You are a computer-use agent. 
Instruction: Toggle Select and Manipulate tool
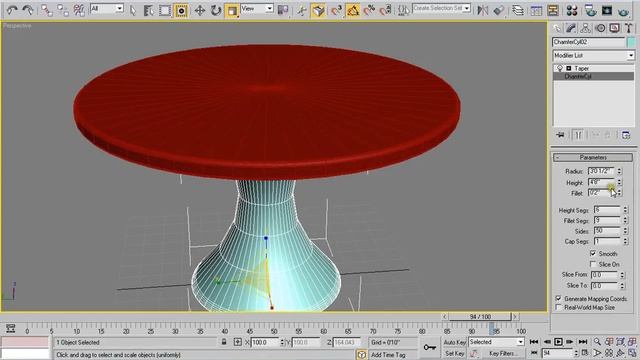tap(302, 10)
